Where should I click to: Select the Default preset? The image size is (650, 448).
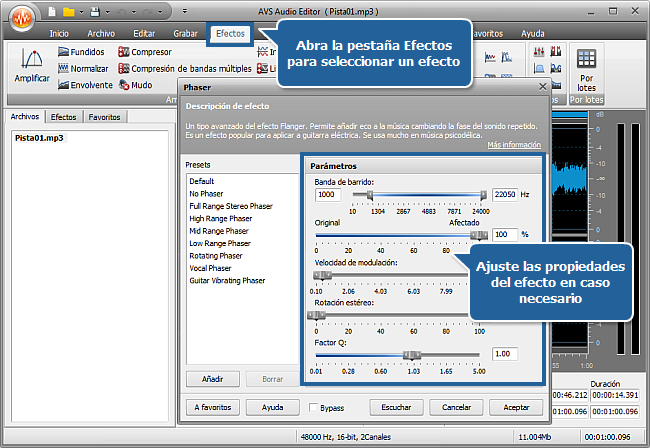click(201, 181)
